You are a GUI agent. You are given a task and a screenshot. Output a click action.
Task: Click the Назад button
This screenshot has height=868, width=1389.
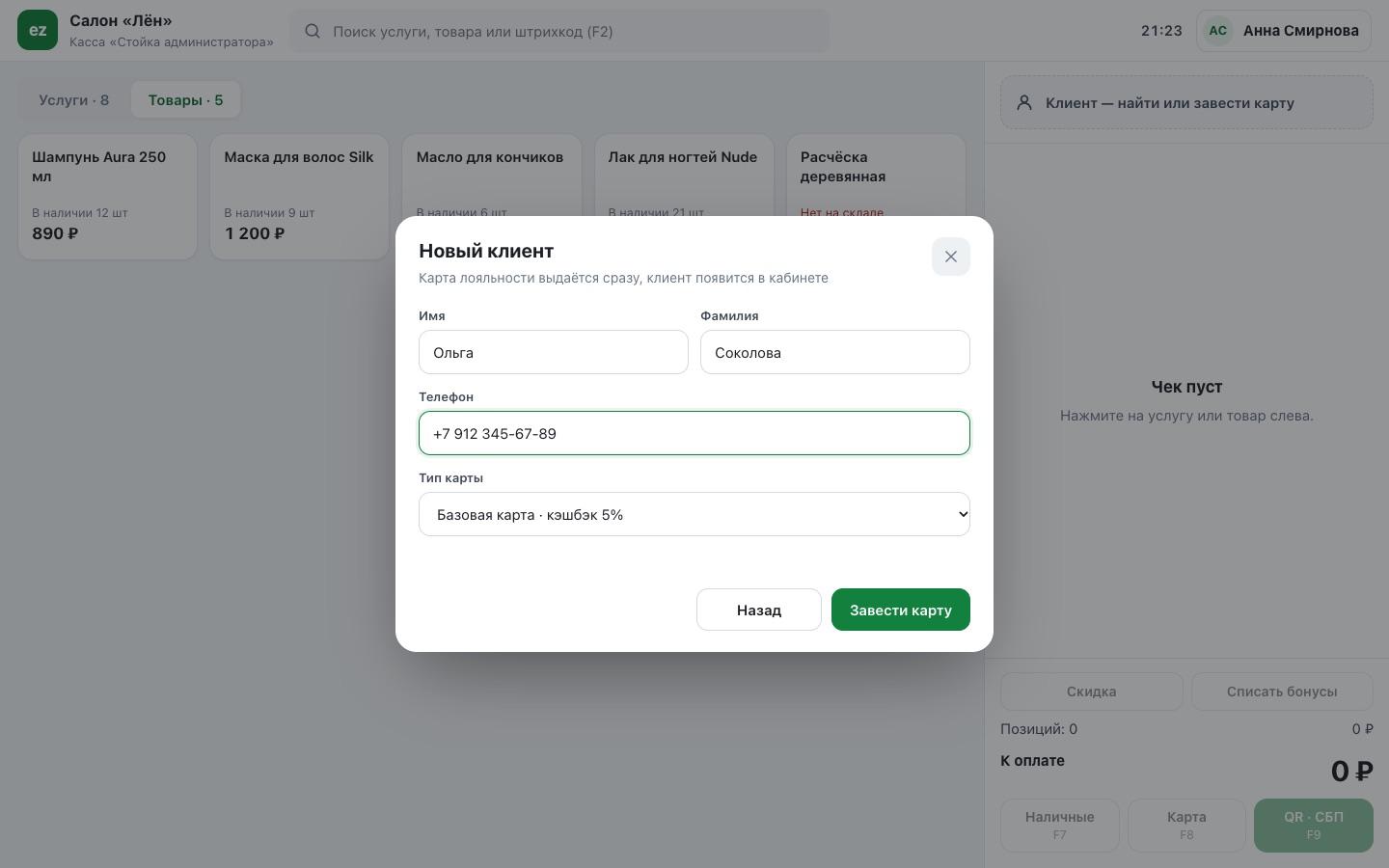(758, 610)
